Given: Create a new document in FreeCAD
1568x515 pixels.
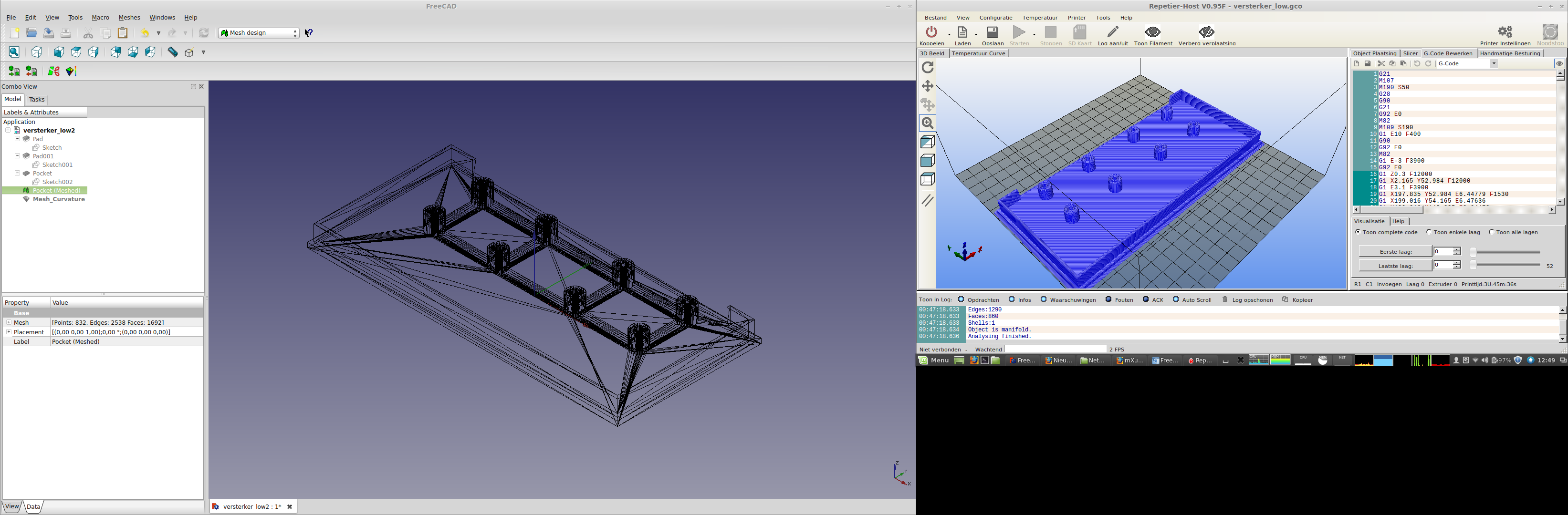Looking at the screenshot, I should click(14, 33).
